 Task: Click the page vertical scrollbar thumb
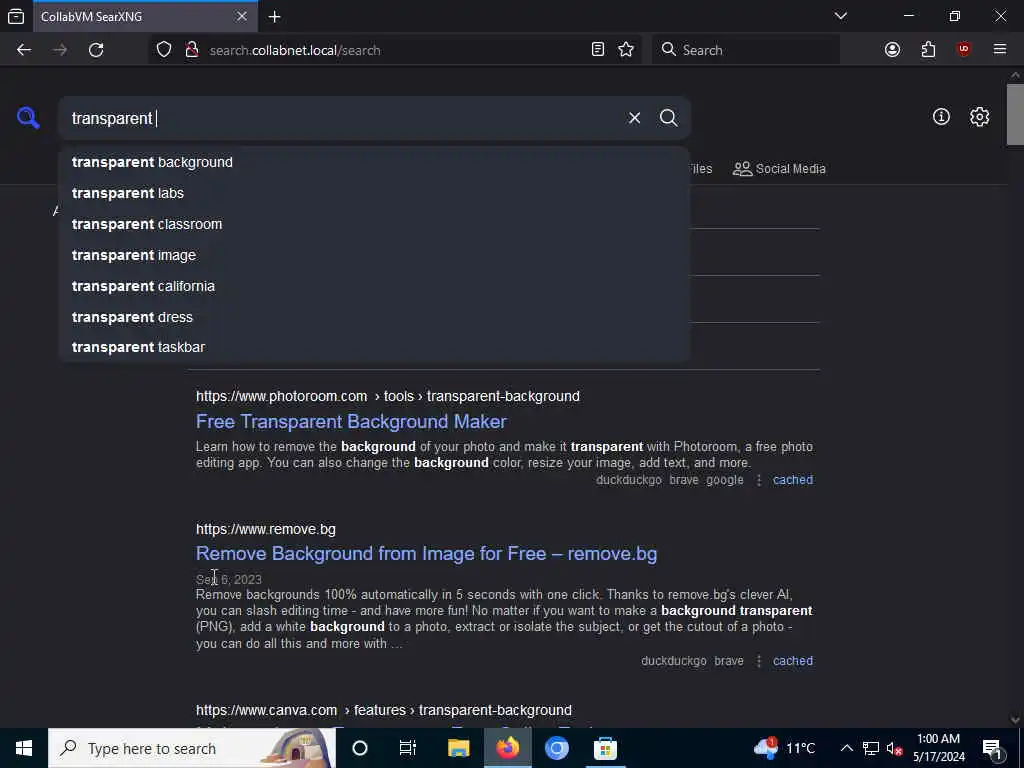click(1015, 114)
